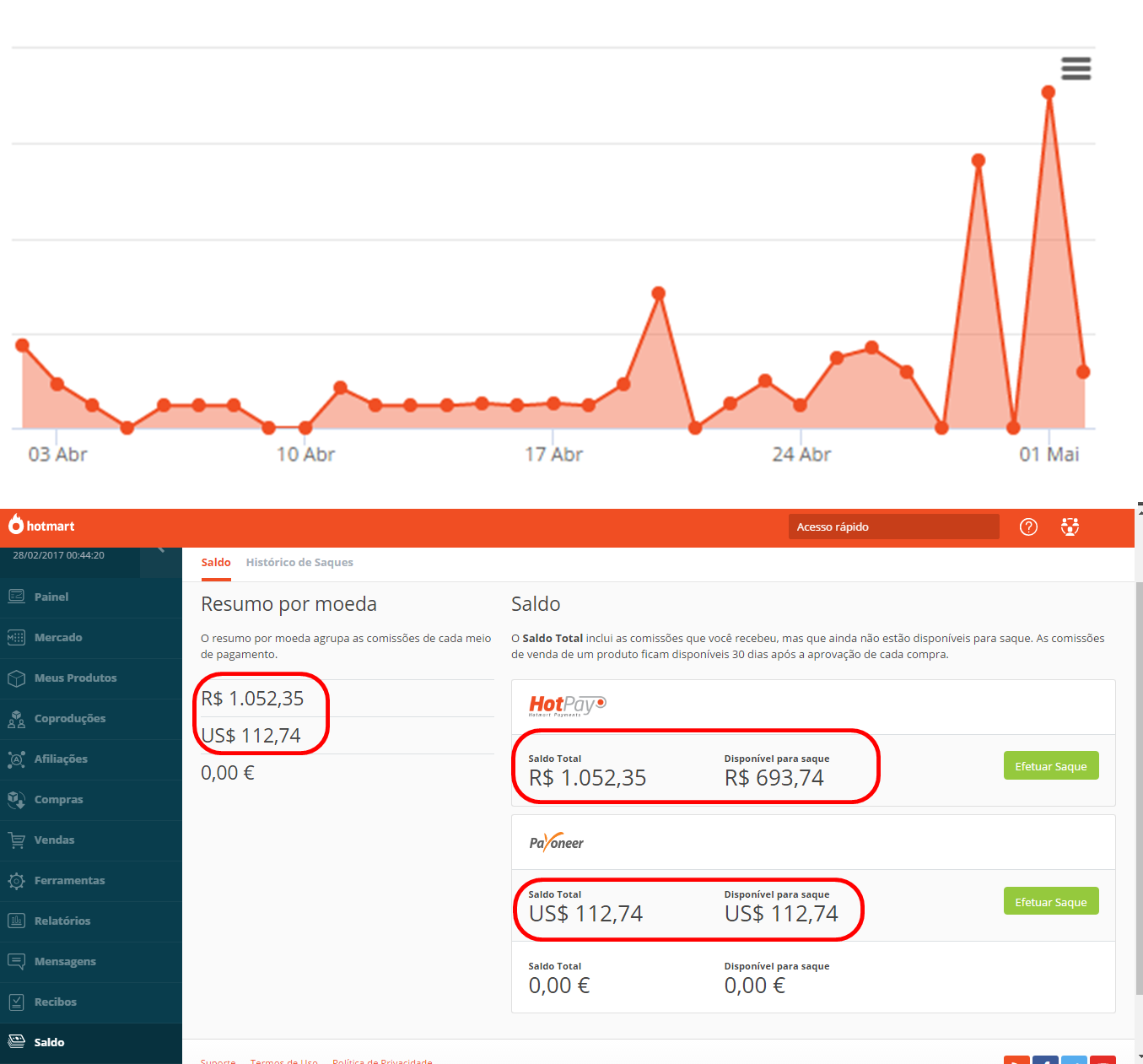Image resolution: width=1143 pixels, height=1064 pixels.
Task: Click HotPay Saldo Total R$ 1.052,35
Action: (587, 778)
